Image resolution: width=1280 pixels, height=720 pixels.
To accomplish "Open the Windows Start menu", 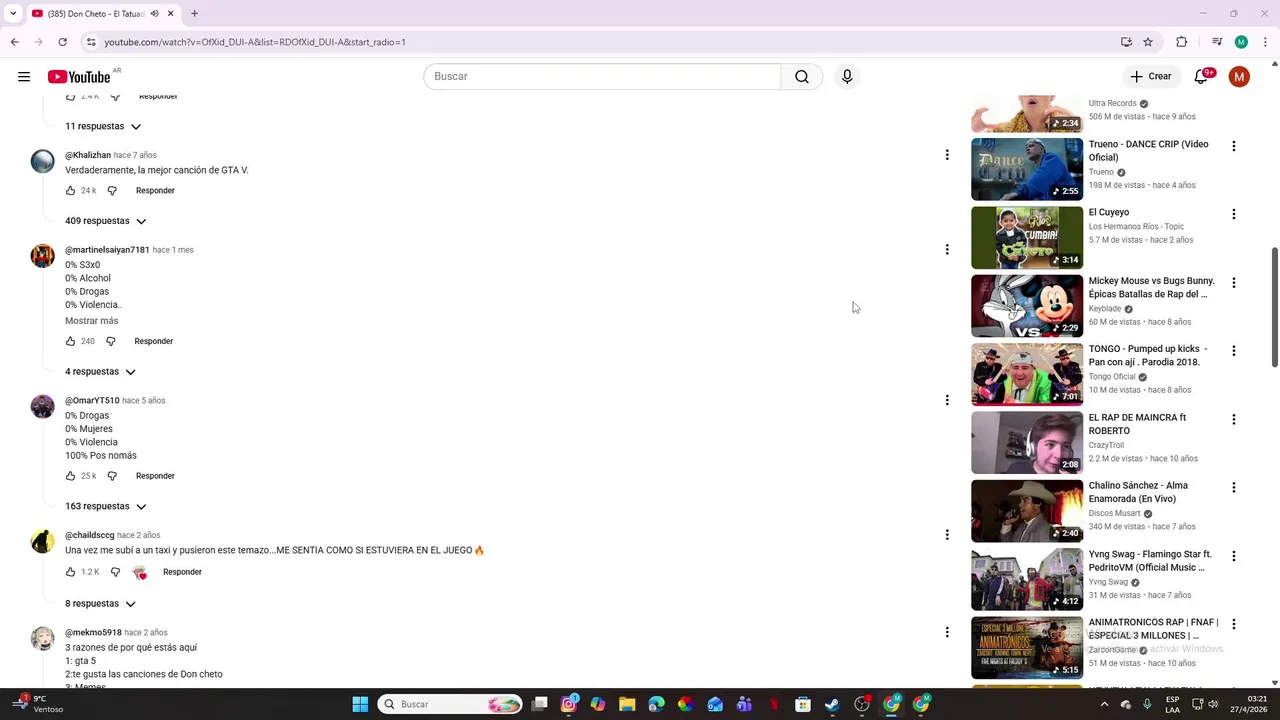I will 360,704.
